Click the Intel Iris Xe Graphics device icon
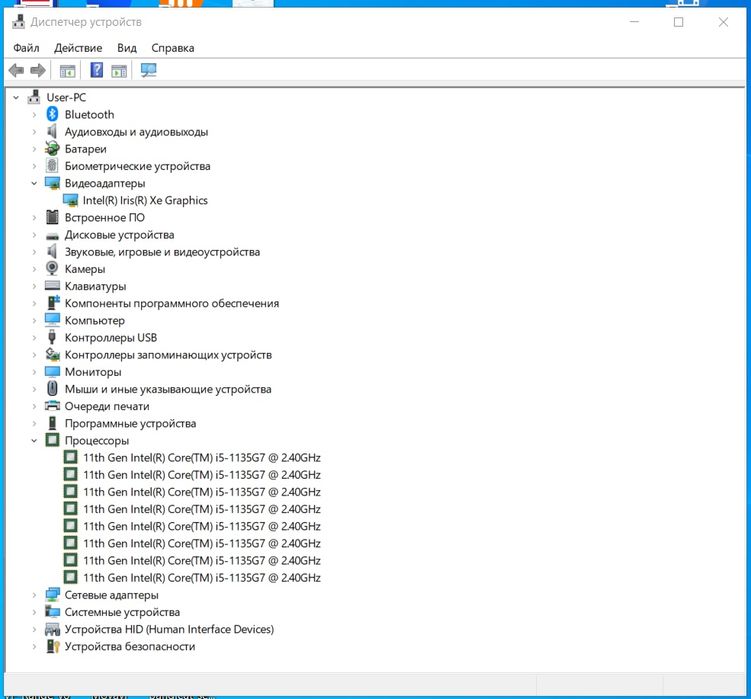 click(70, 200)
